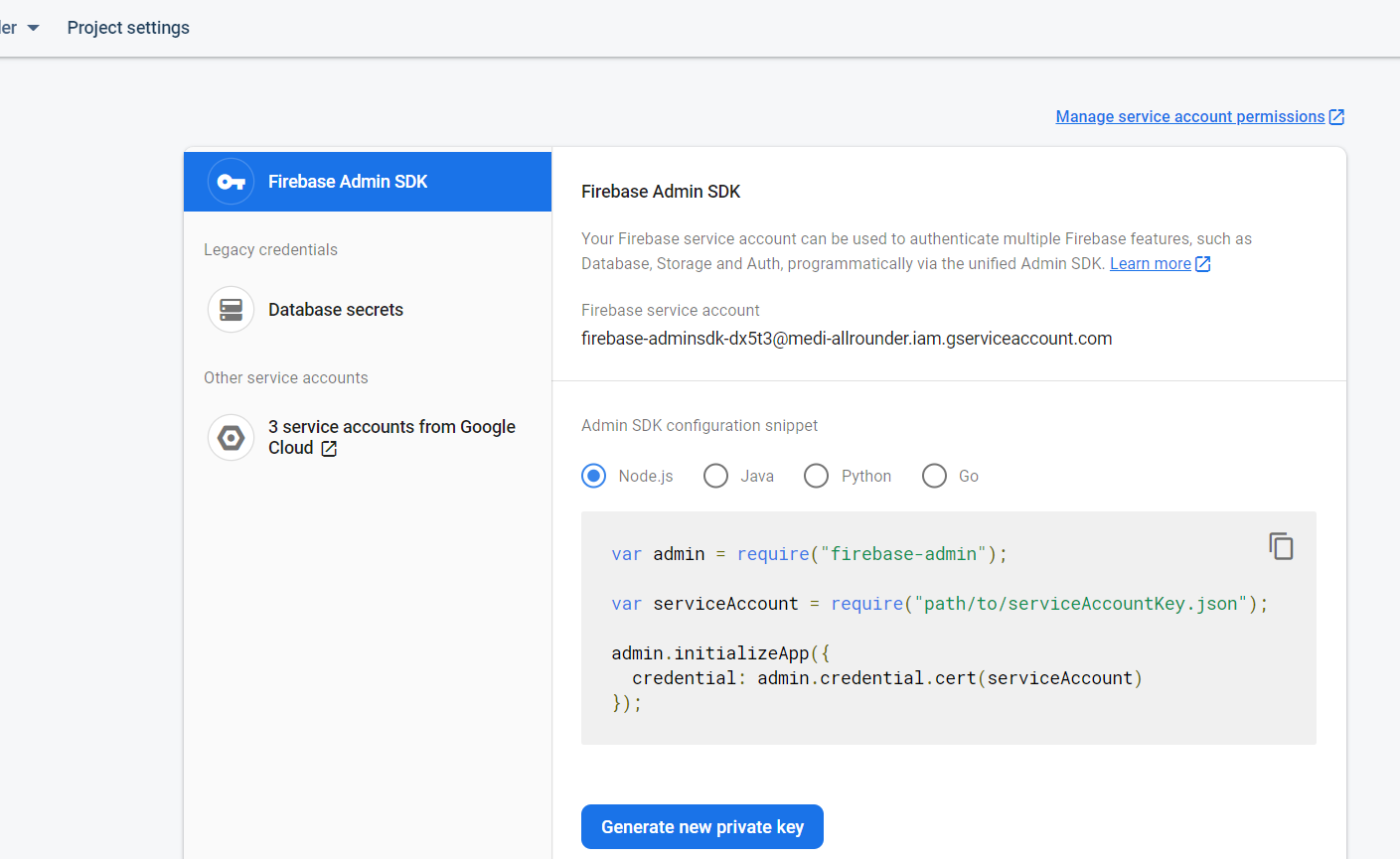This screenshot has height=859, width=1400.
Task: Select the Node.js radio button
Action: point(594,477)
